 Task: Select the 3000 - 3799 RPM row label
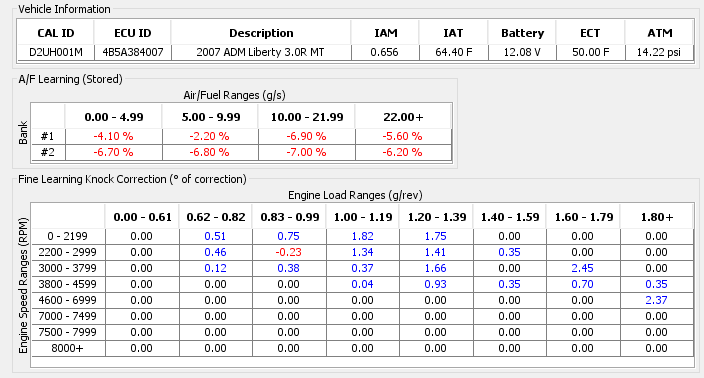coord(67,268)
